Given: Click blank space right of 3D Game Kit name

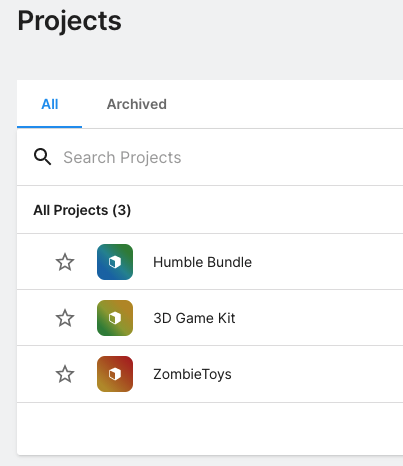Looking at the screenshot, I should point(320,318).
